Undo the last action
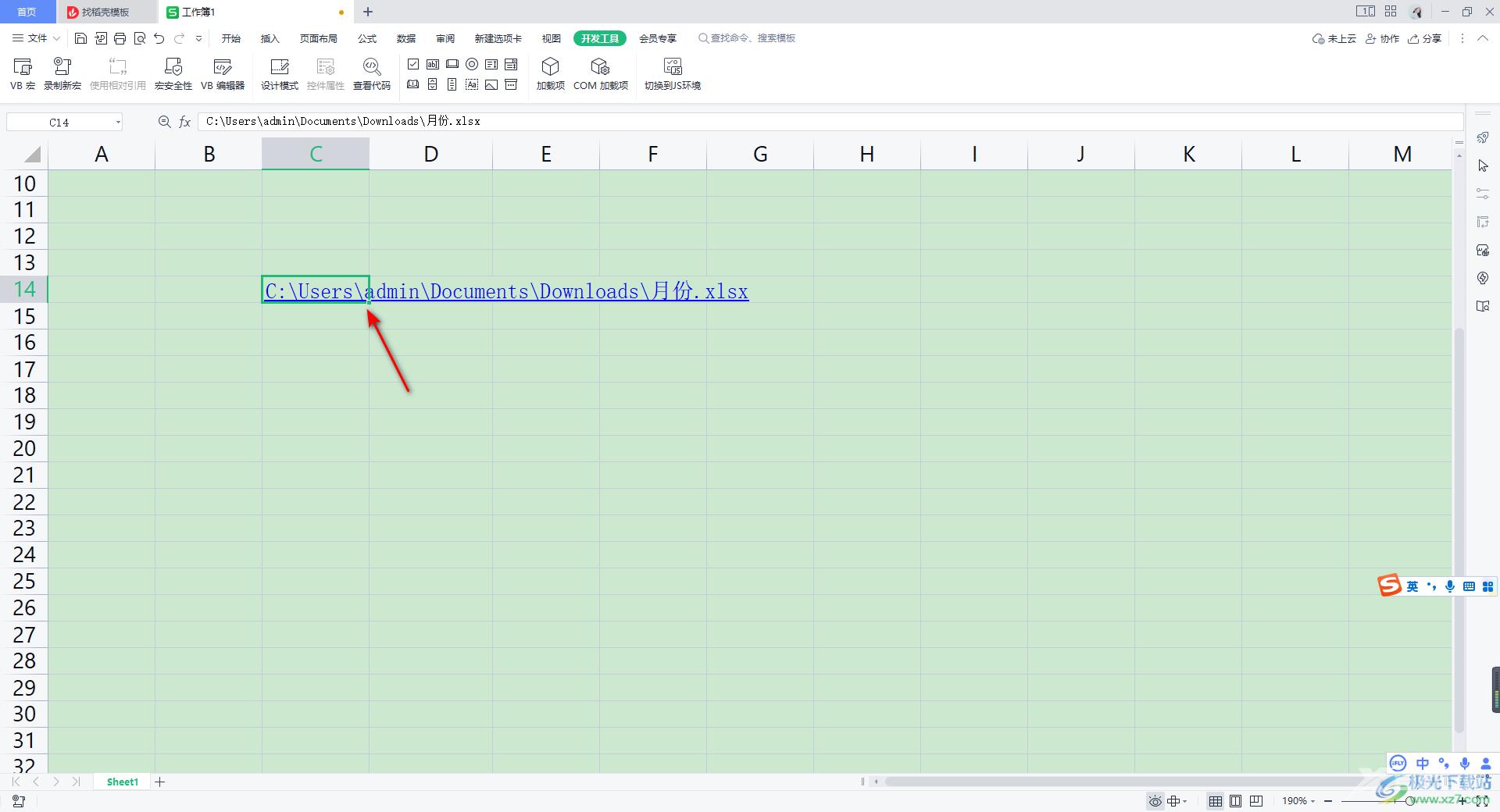 click(x=159, y=38)
